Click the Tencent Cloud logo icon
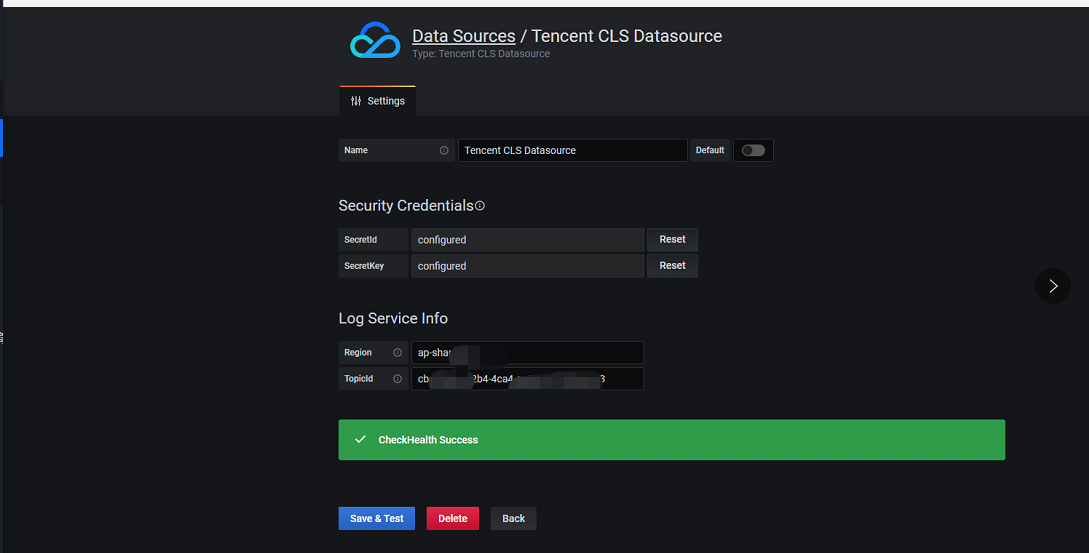 coord(375,40)
